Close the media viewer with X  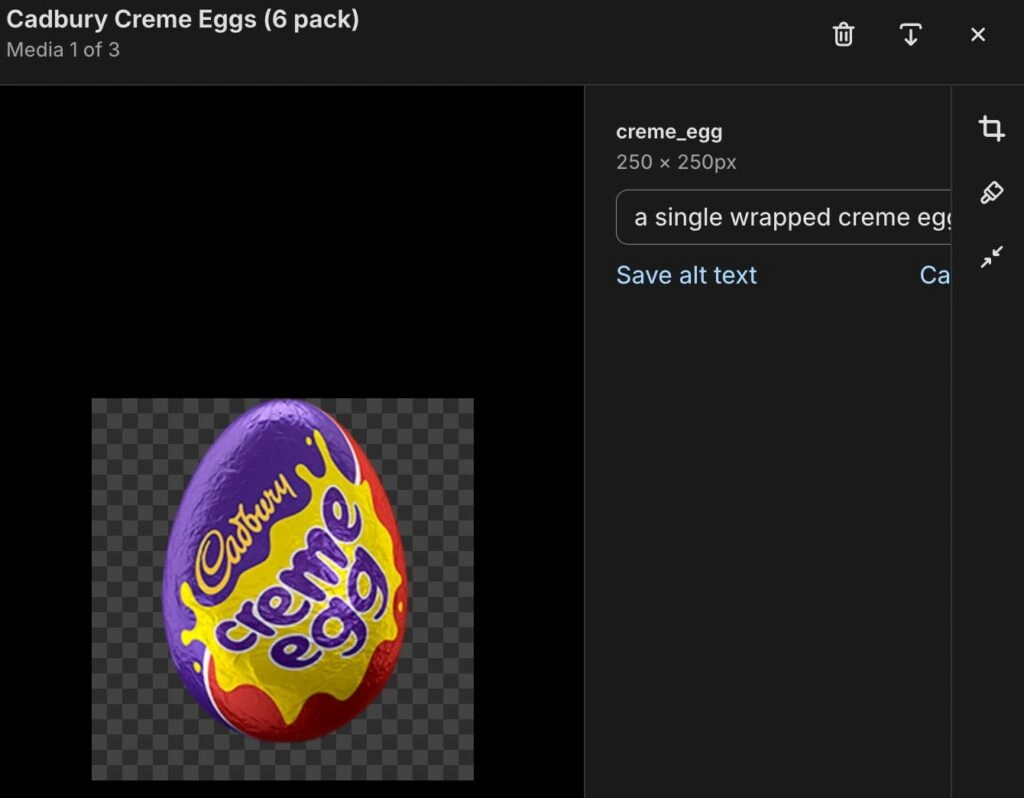978,35
